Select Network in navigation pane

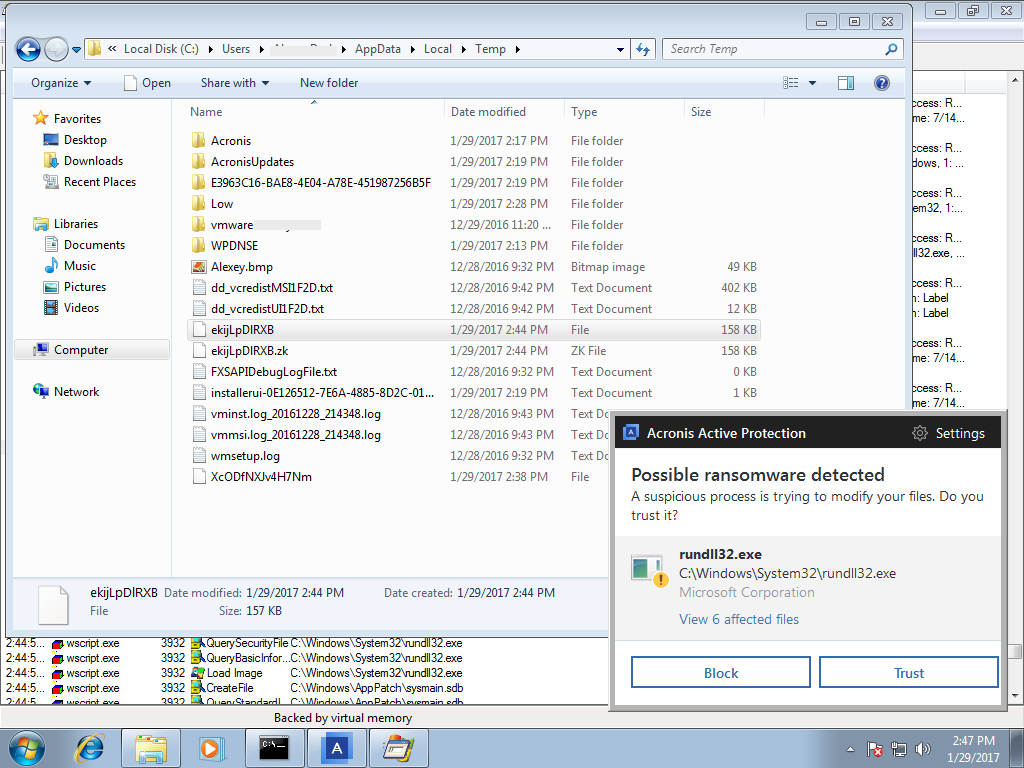pos(76,392)
